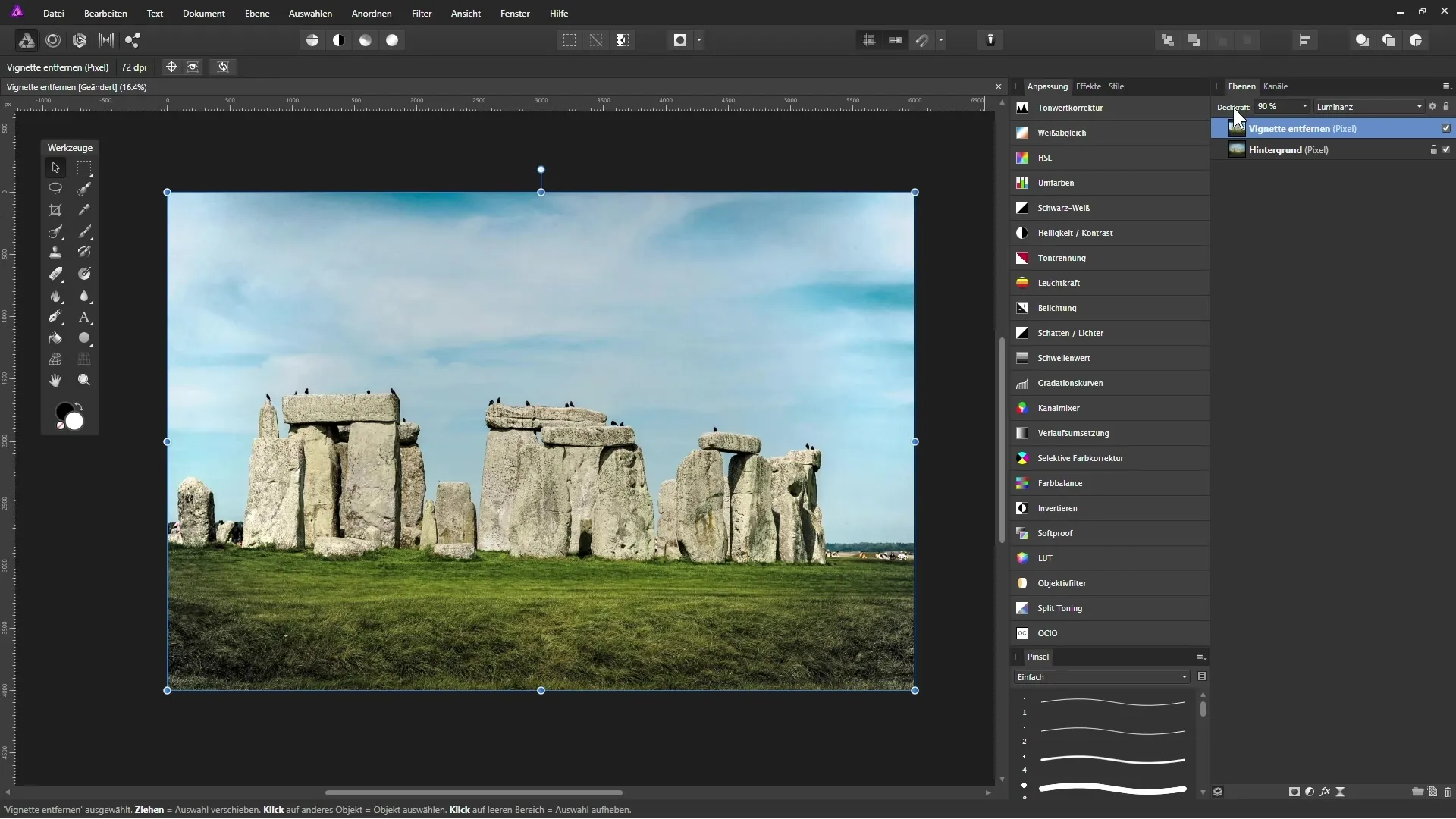
Task: Open the Develop Persona
Action: [80, 40]
